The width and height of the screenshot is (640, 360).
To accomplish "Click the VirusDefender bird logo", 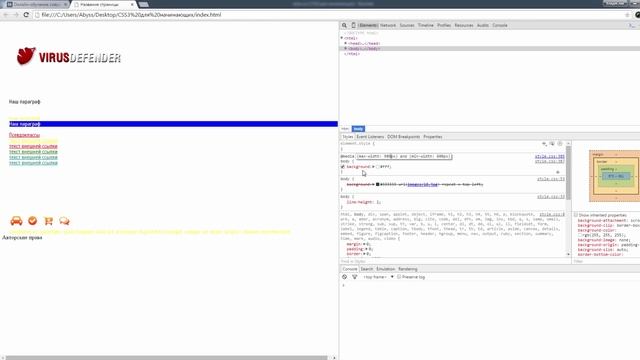I will pyautogui.click(x=26, y=56).
